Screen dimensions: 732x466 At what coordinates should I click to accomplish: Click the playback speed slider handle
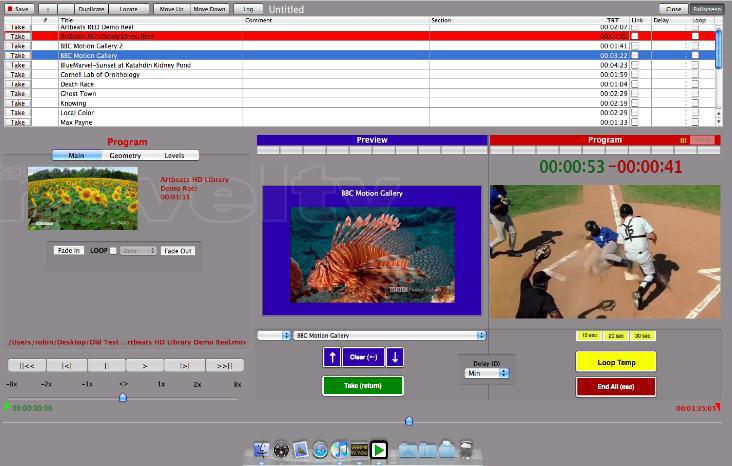point(123,397)
